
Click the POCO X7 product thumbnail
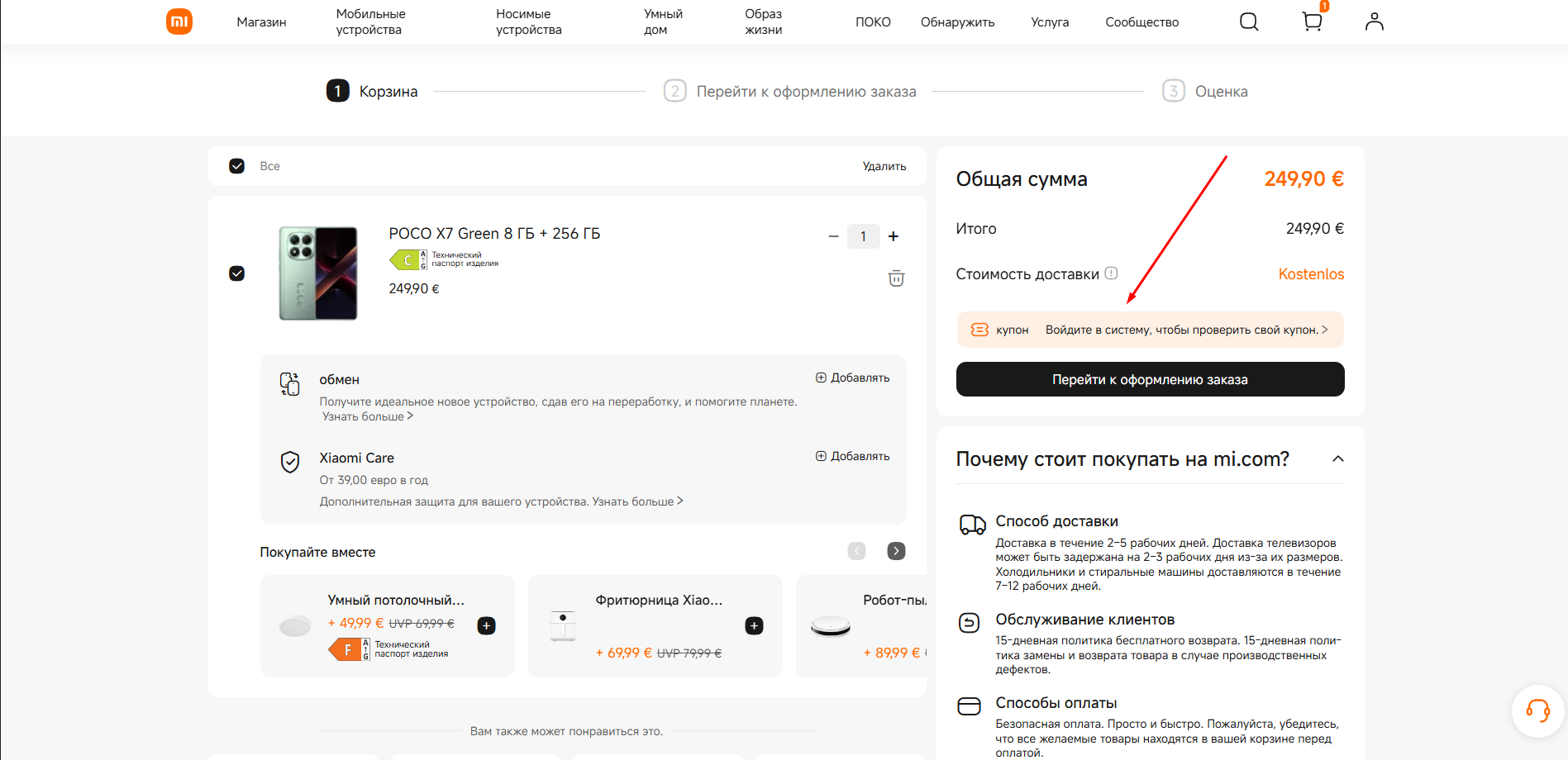(318, 273)
